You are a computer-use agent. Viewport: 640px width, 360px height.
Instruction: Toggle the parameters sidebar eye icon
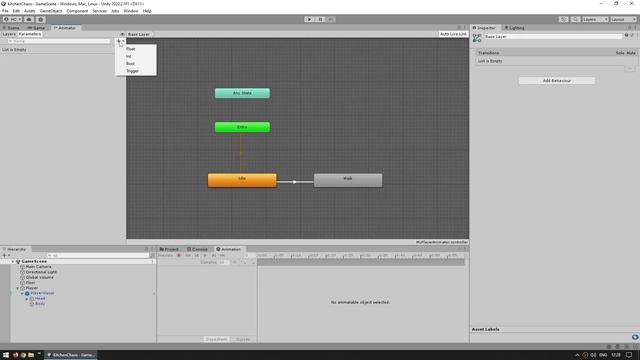click(x=122, y=34)
